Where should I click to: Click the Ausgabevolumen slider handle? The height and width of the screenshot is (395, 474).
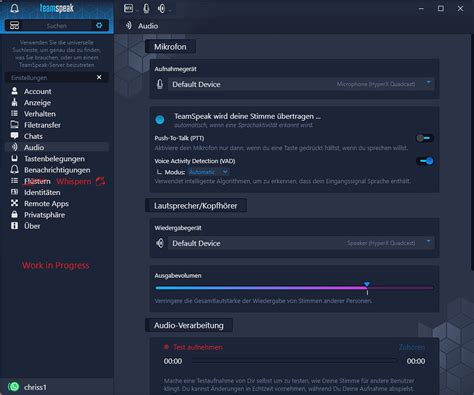pyautogui.click(x=367, y=285)
